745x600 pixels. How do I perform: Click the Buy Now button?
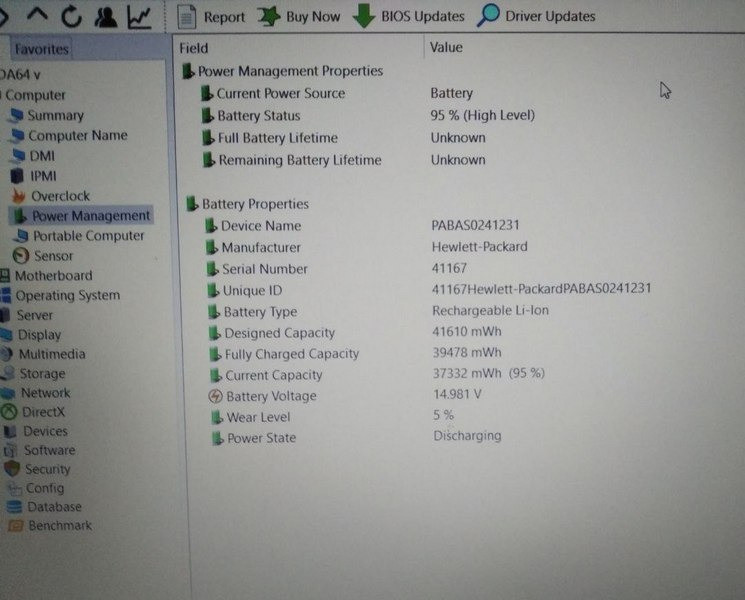click(300, 16)
